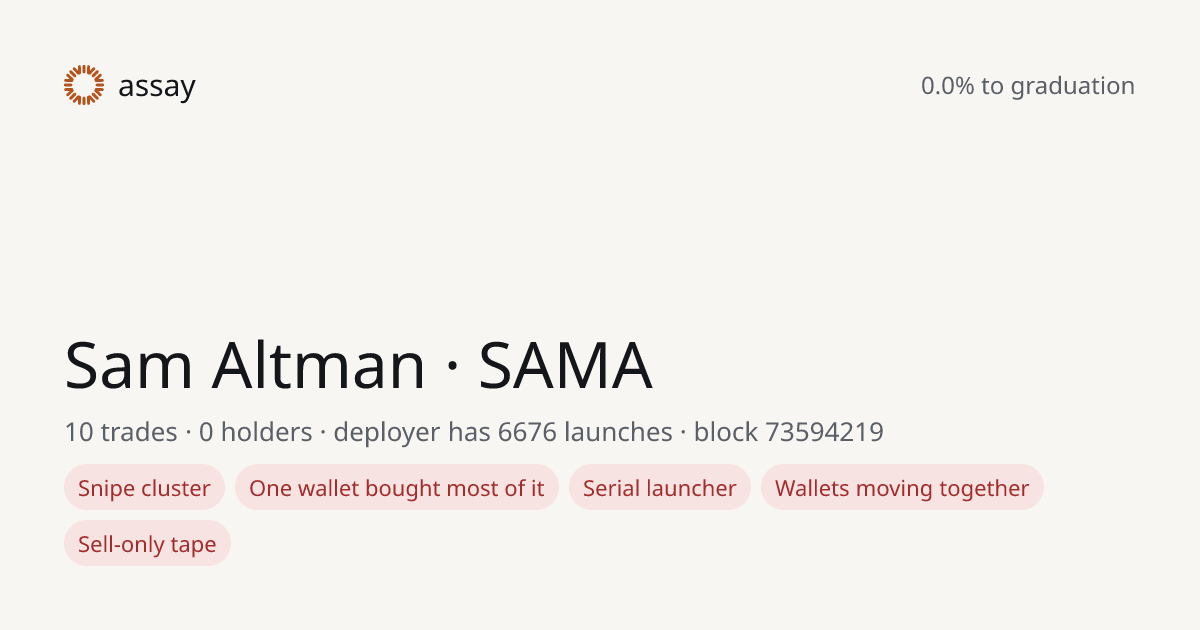Click the word graduation in header
Viewport: 1200px width, 630px height.
1072,87
